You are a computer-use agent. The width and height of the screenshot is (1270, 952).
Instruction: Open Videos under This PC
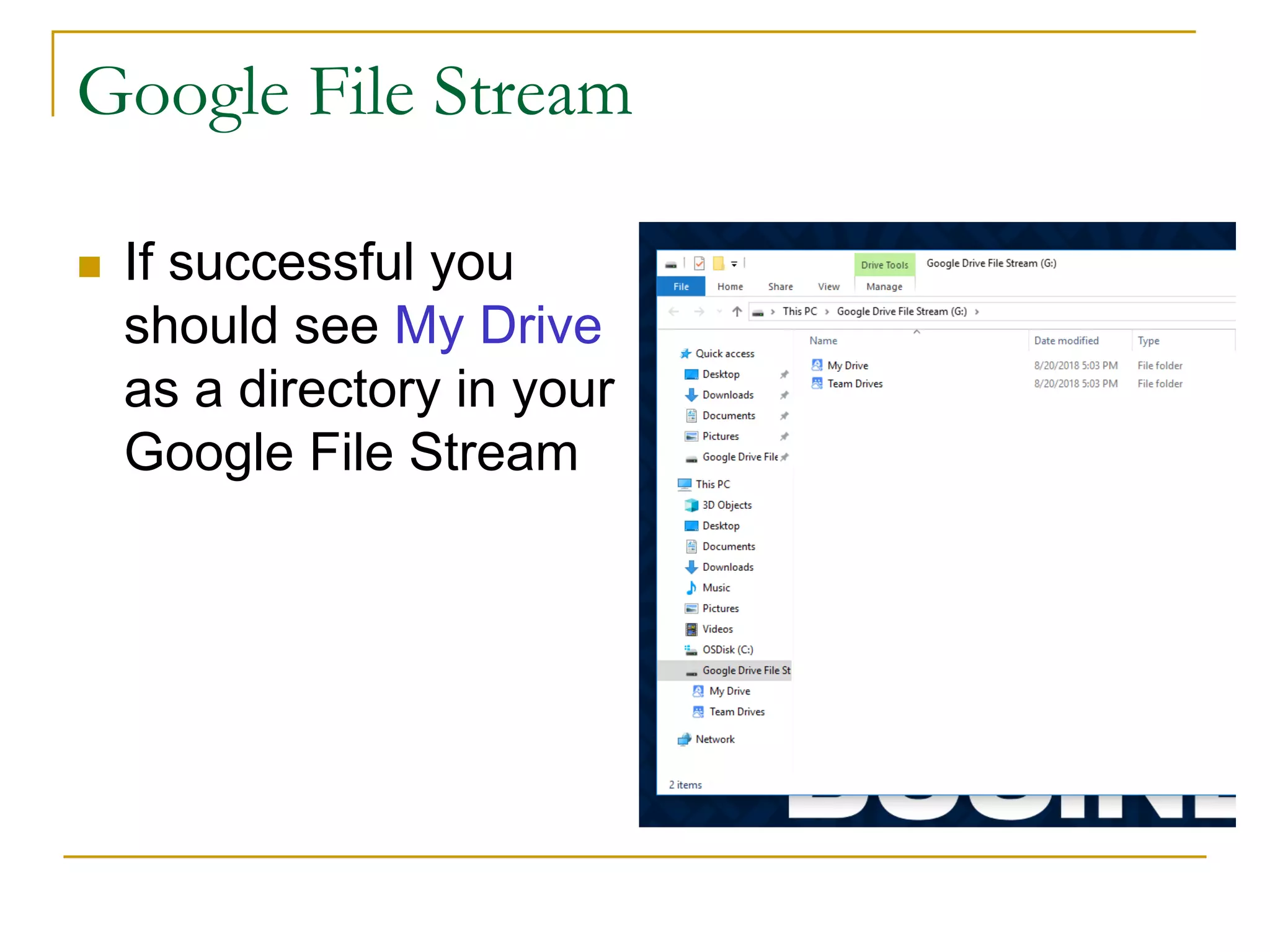[717, 629]
